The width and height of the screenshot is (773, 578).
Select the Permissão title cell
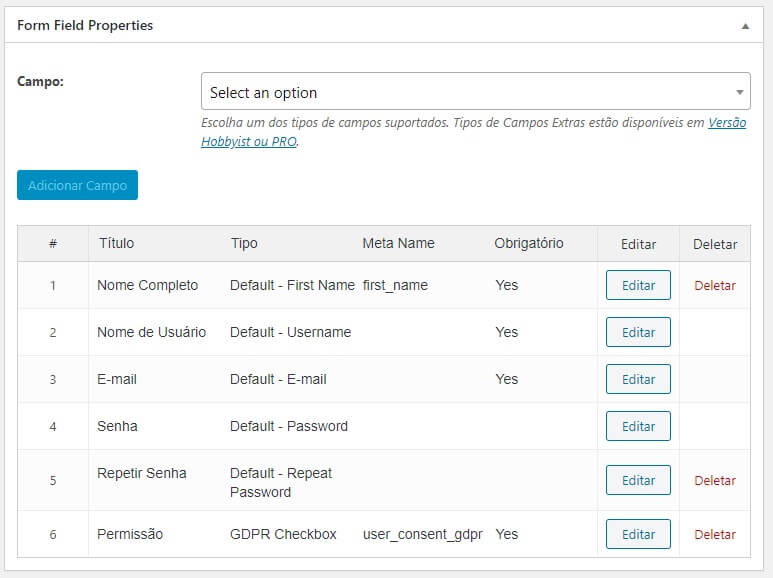130,534
